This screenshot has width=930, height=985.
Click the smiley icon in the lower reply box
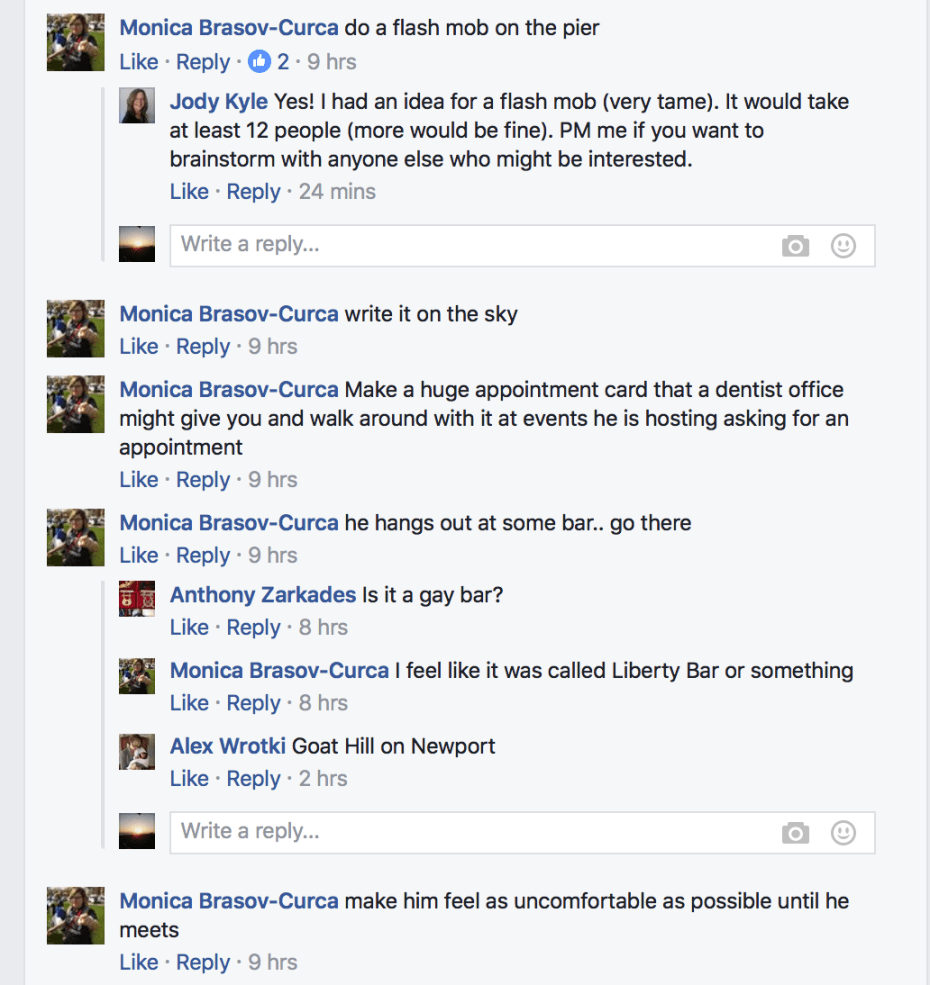tap(843, 832)
